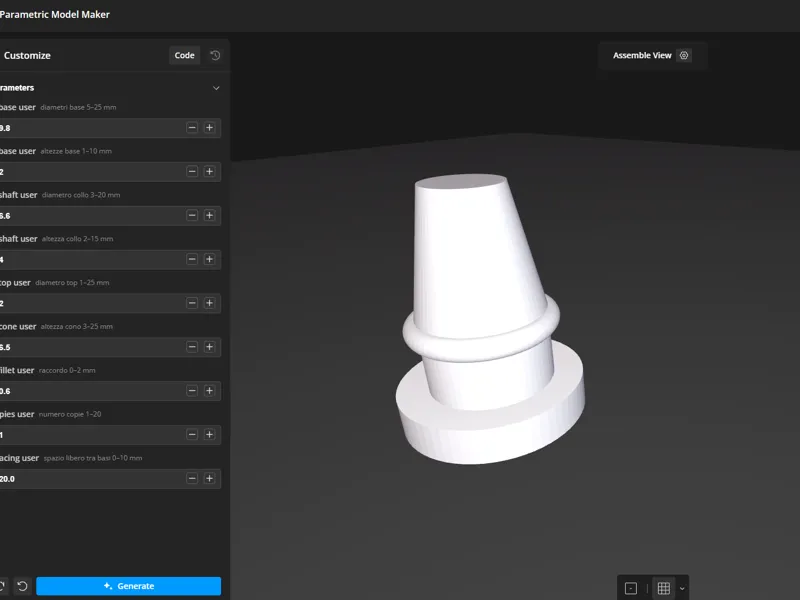Decrease altezza collo value with minus
This screenshot has height=600, width=800.
[x=192, y=259]
